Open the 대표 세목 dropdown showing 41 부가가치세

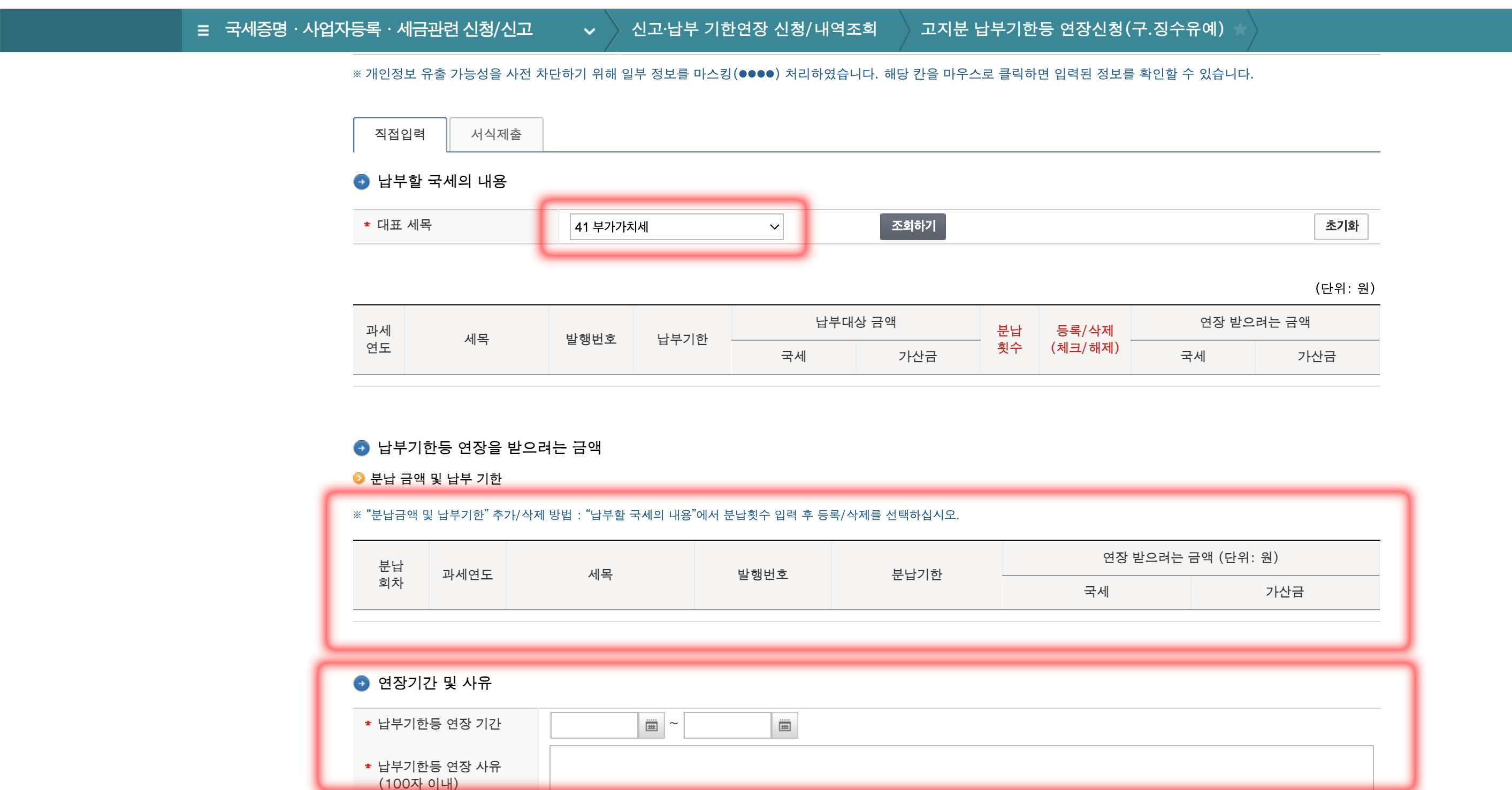point(675,227)
